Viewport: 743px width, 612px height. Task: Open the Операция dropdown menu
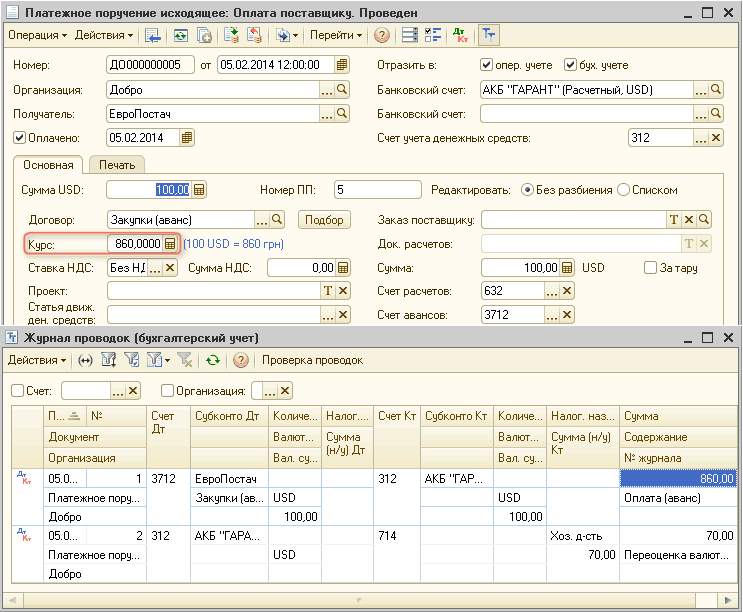pyautogui.click(x=37, y=35)
